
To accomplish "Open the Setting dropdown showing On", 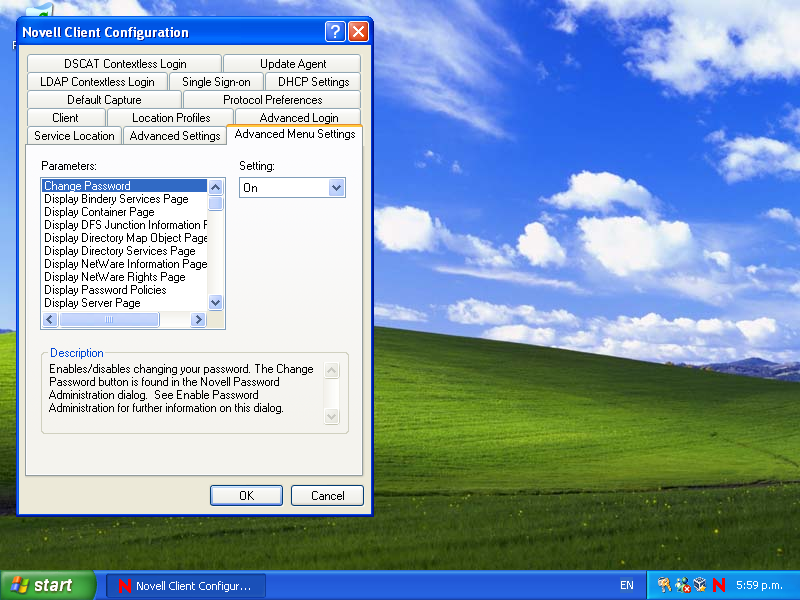I will point(292,188).
